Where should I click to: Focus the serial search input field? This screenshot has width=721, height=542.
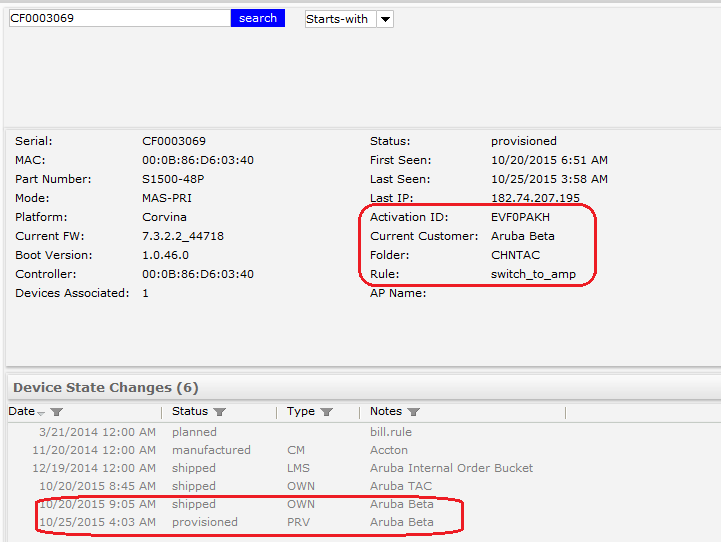pos(120,18)
